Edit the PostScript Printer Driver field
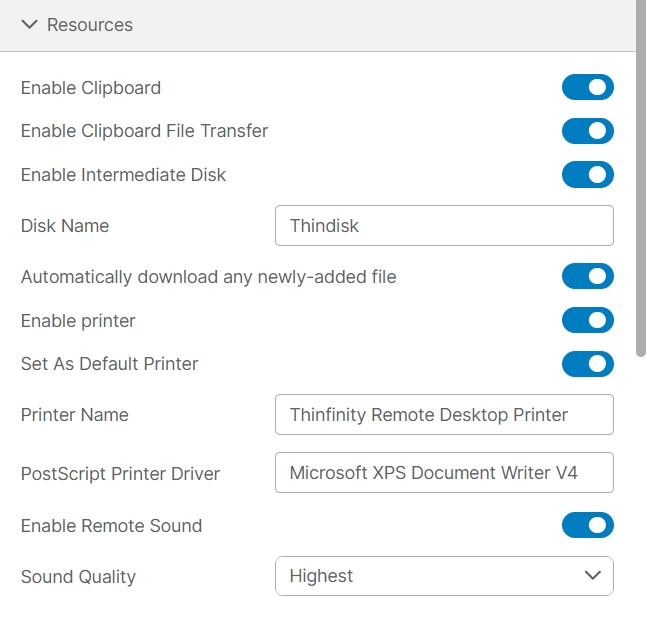This screenshot has height=632, width=646. [443, 473]
